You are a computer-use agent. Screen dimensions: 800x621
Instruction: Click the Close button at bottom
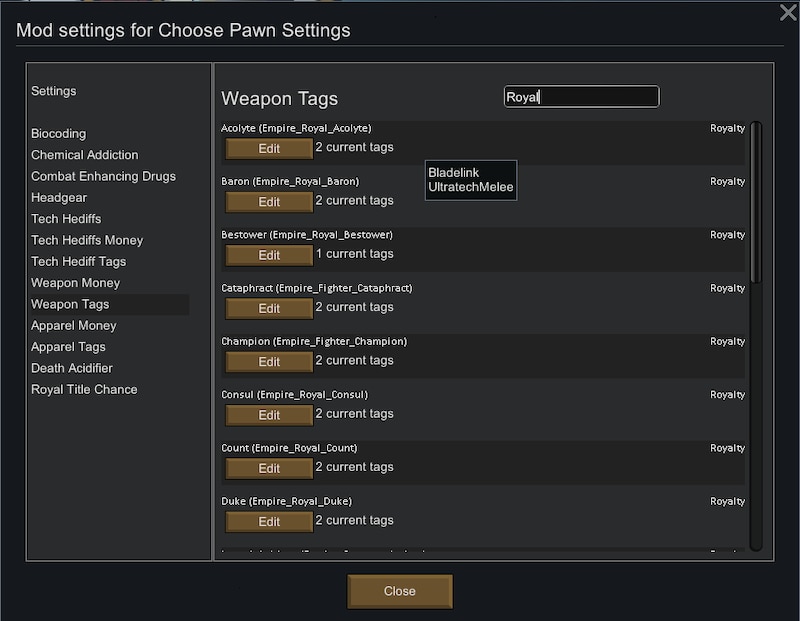pos(400,591)
